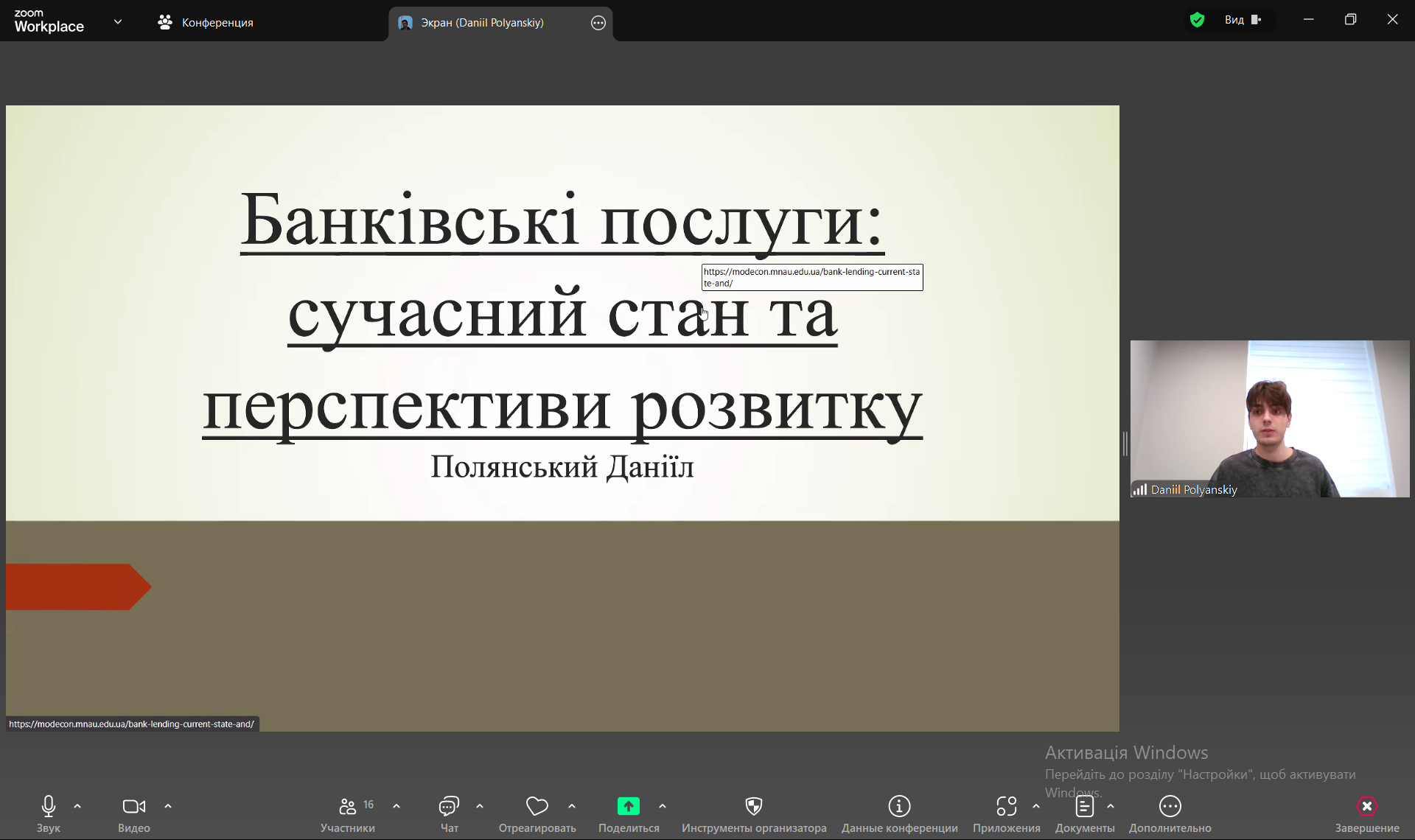
Task: Expand audio options arrow beside Звук
Action: point(77,806)
